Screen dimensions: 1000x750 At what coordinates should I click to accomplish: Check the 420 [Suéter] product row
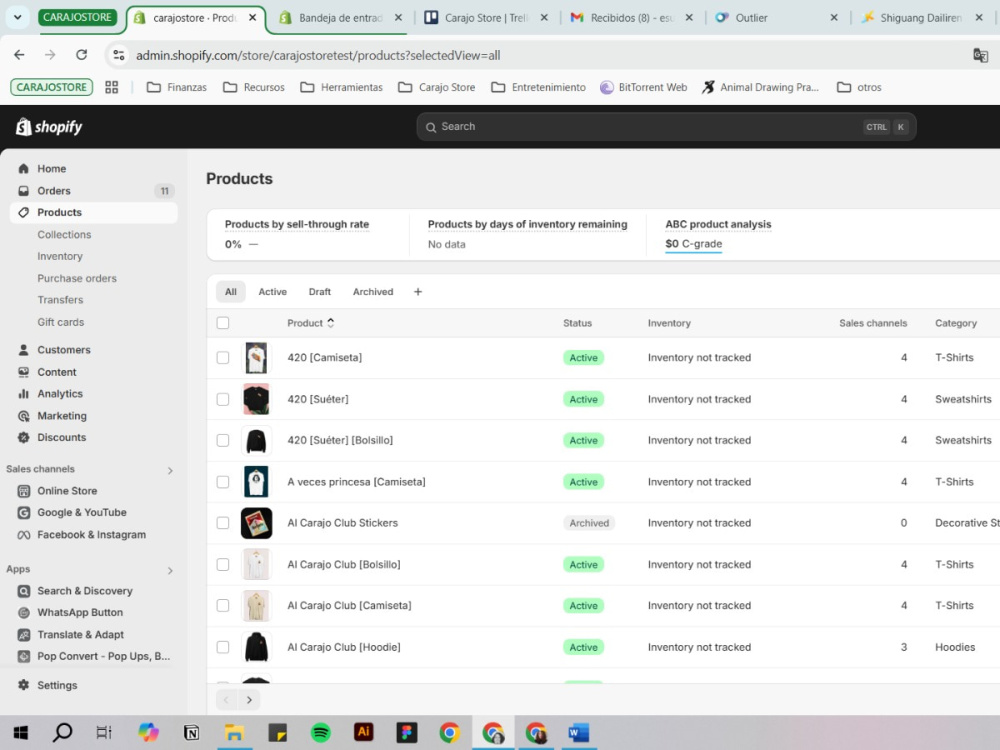[x=223, y=399]
